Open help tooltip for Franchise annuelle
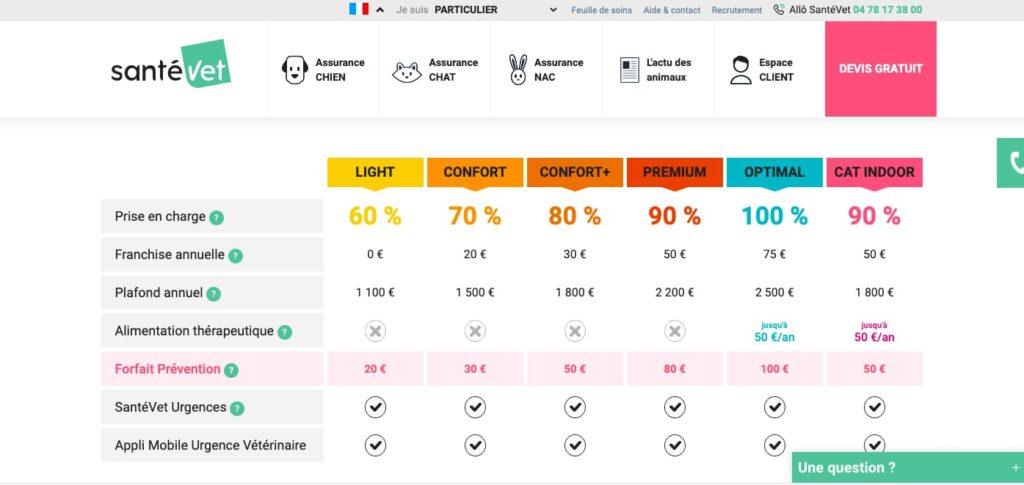 (235, 256)
